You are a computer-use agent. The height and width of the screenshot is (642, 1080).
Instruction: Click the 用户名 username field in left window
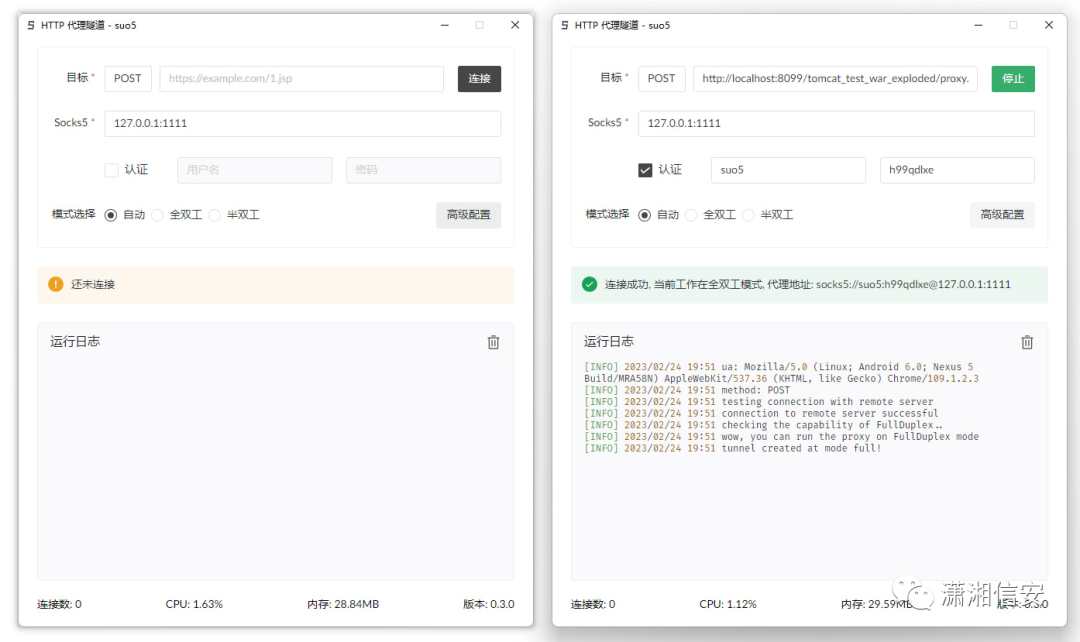tap(255, 170)
